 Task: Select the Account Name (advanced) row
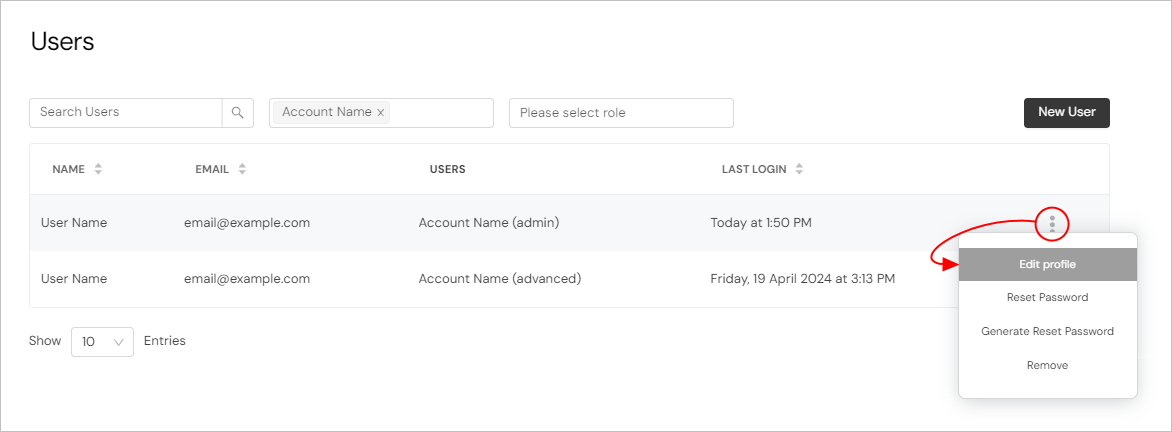[499, 279]
